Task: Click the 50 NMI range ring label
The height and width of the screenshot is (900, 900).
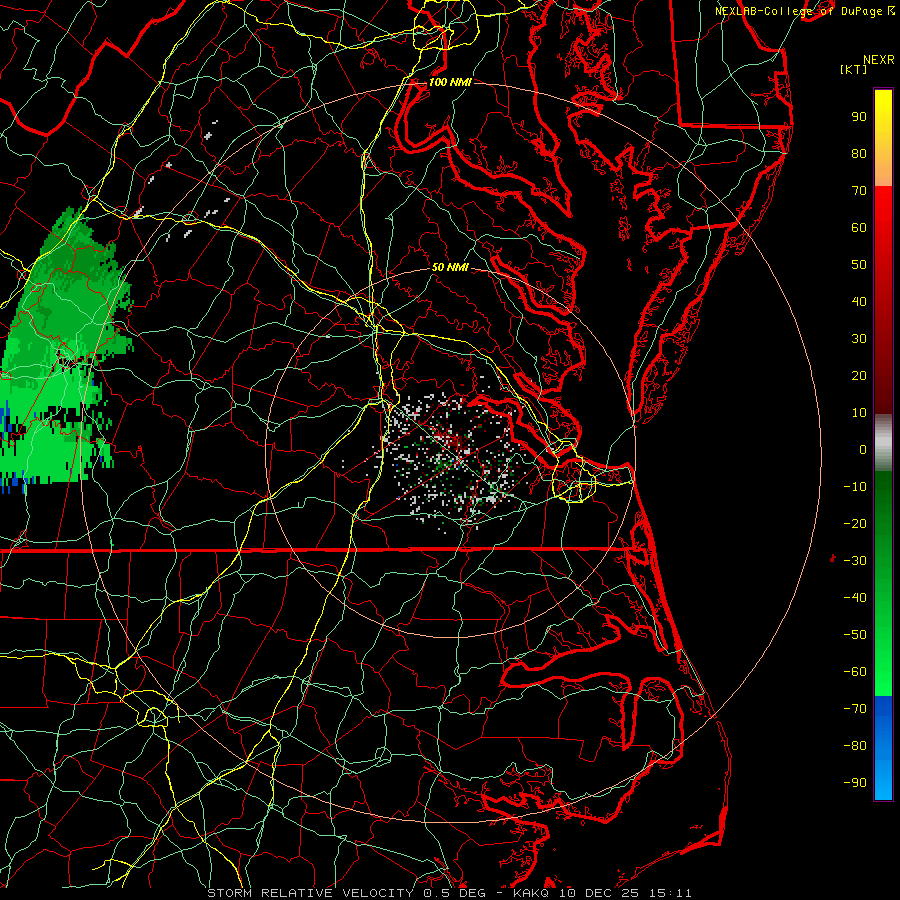Action: click(450, 267)
